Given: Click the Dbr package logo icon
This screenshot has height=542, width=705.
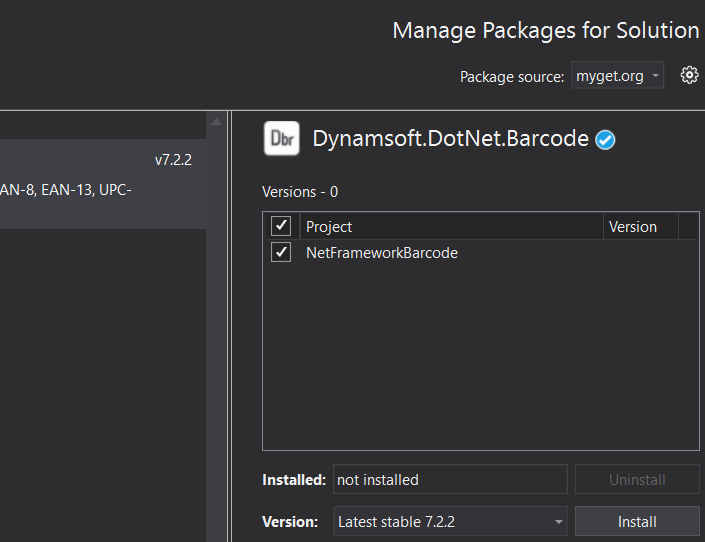Looking at the screenshot, I should point(281,139).
